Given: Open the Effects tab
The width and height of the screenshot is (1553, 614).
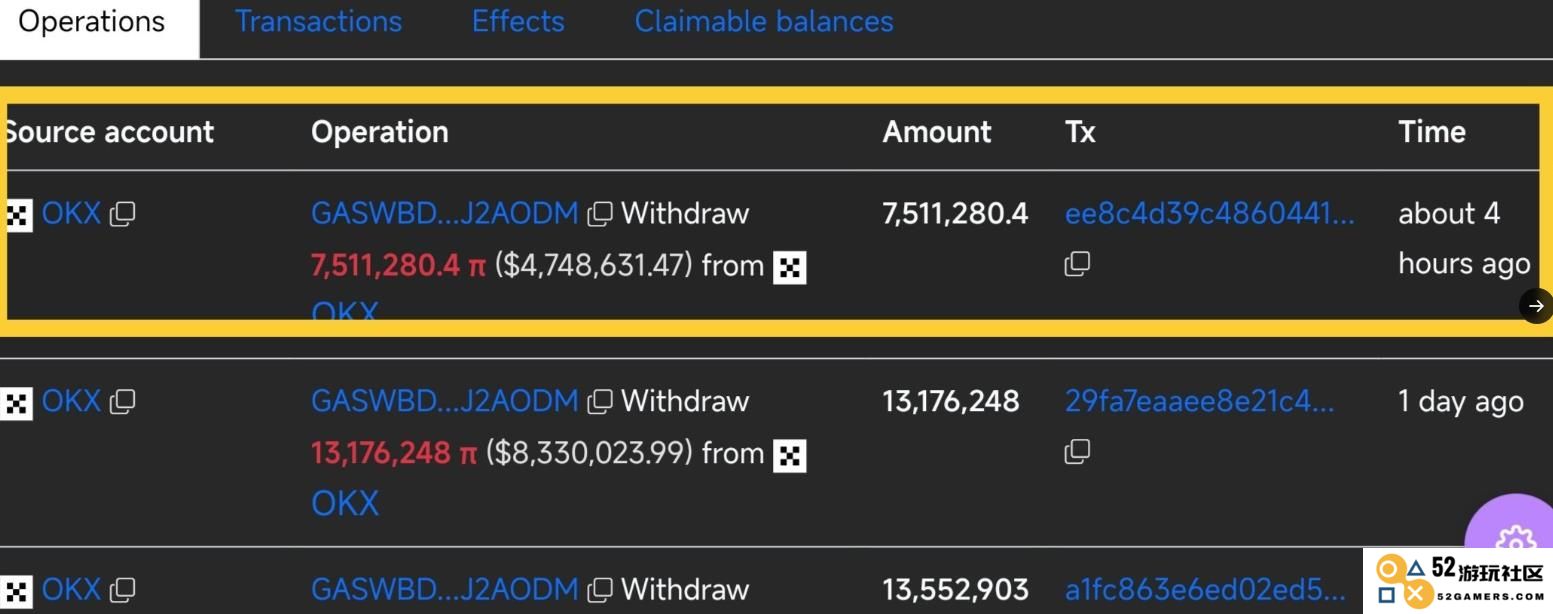Looking at the screenshot, I should click(x=518, y=21).
